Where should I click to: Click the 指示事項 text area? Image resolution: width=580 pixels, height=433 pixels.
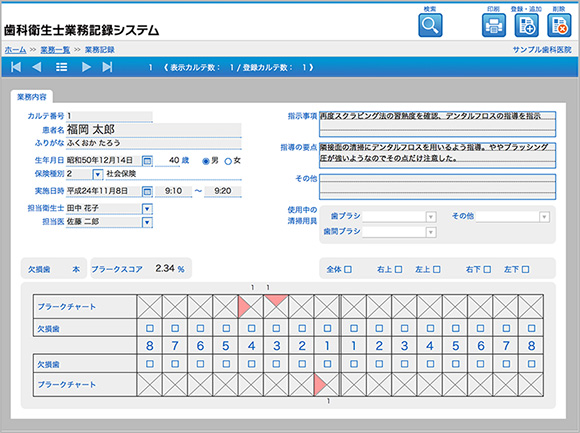click(x=437, y=124)
